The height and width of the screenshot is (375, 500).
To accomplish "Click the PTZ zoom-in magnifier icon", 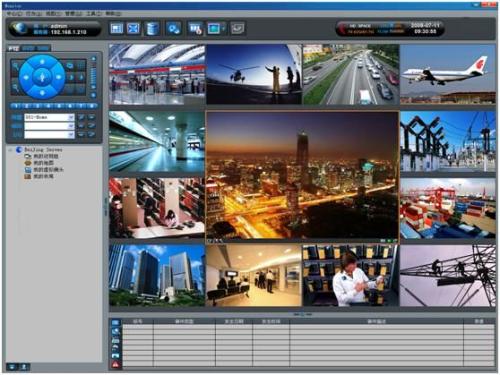I will point(15,66).
